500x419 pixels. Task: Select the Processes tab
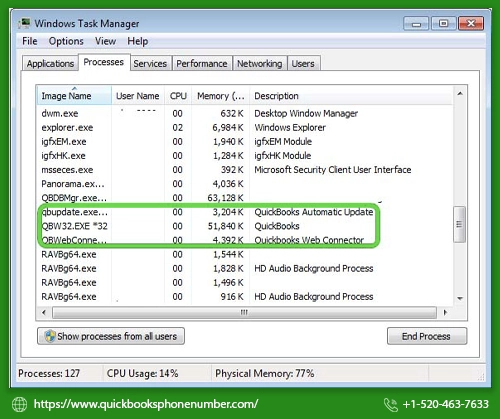pos(104,62)
